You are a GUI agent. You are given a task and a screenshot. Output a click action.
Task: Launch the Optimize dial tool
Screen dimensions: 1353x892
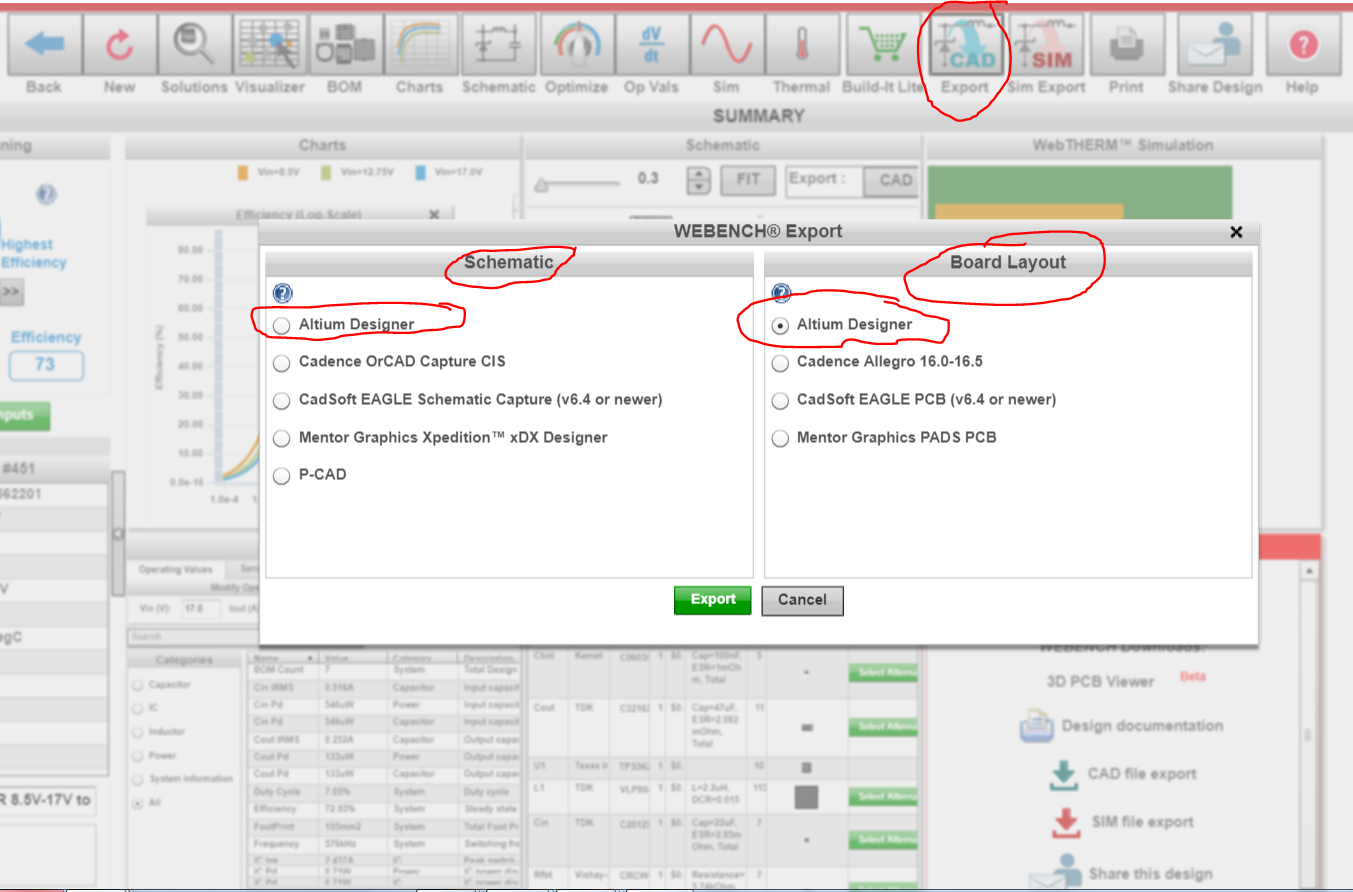pos(577,44)
